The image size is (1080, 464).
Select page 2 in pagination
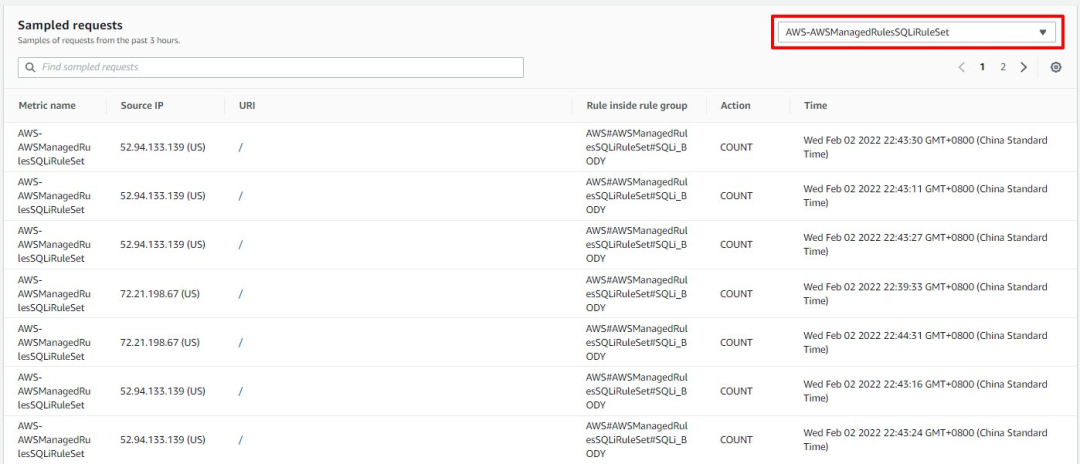(x=1003, y=67)
